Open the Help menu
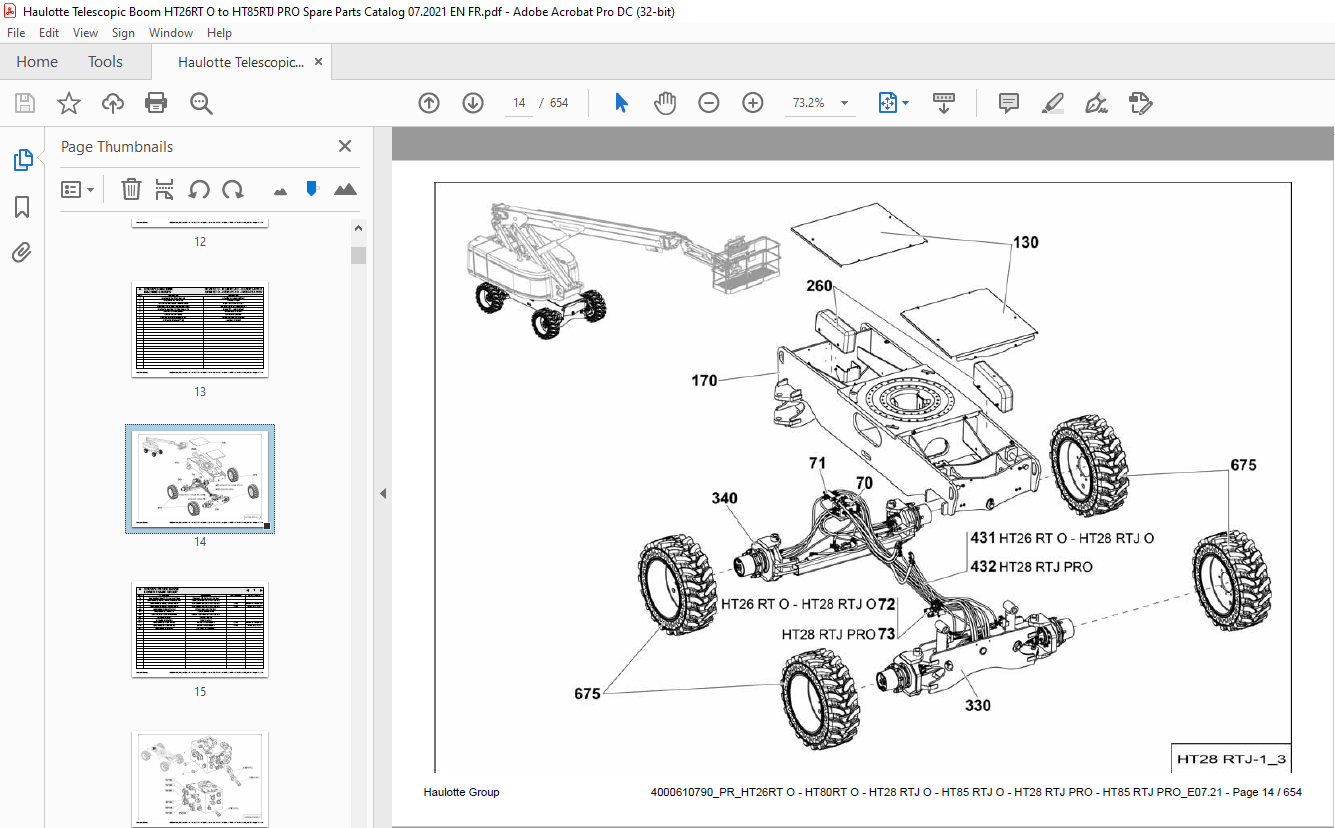This screenshot has height=828, width=1335. (x=219, y=33)
